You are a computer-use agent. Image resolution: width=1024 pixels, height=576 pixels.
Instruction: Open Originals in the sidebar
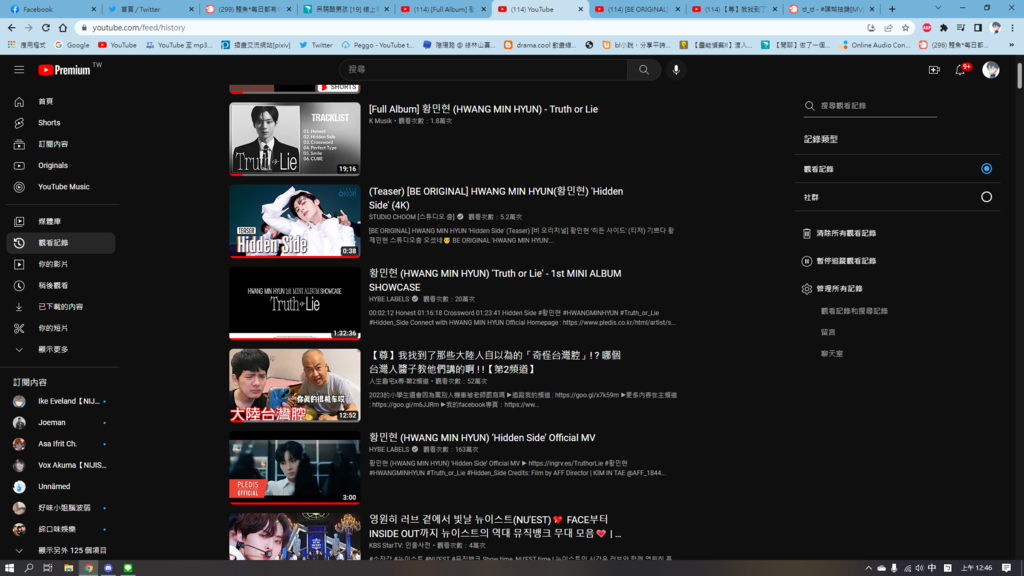pyautogui.click(x=61, y=166)
